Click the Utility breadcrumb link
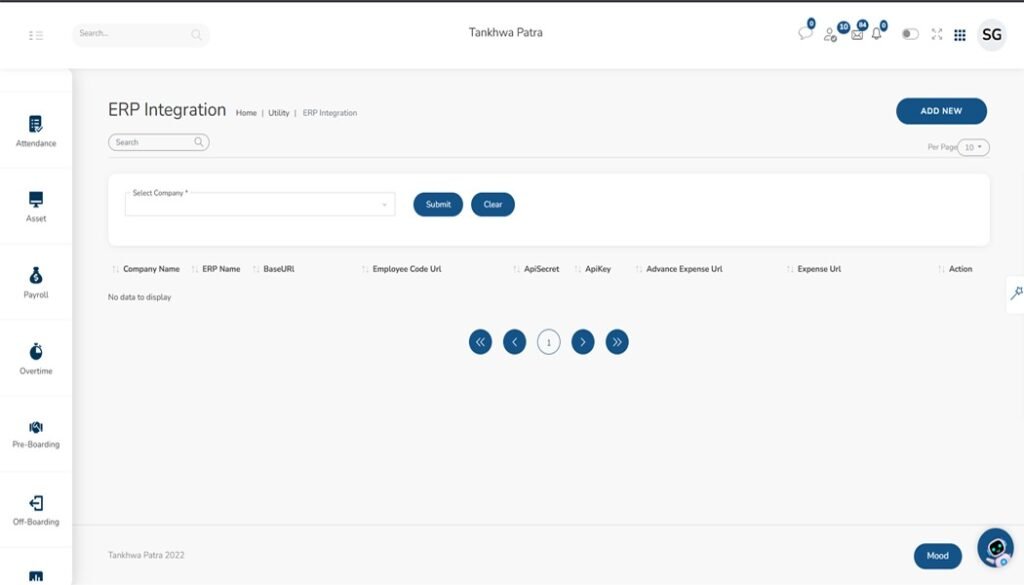1024x585 pixels. point(278,113)
